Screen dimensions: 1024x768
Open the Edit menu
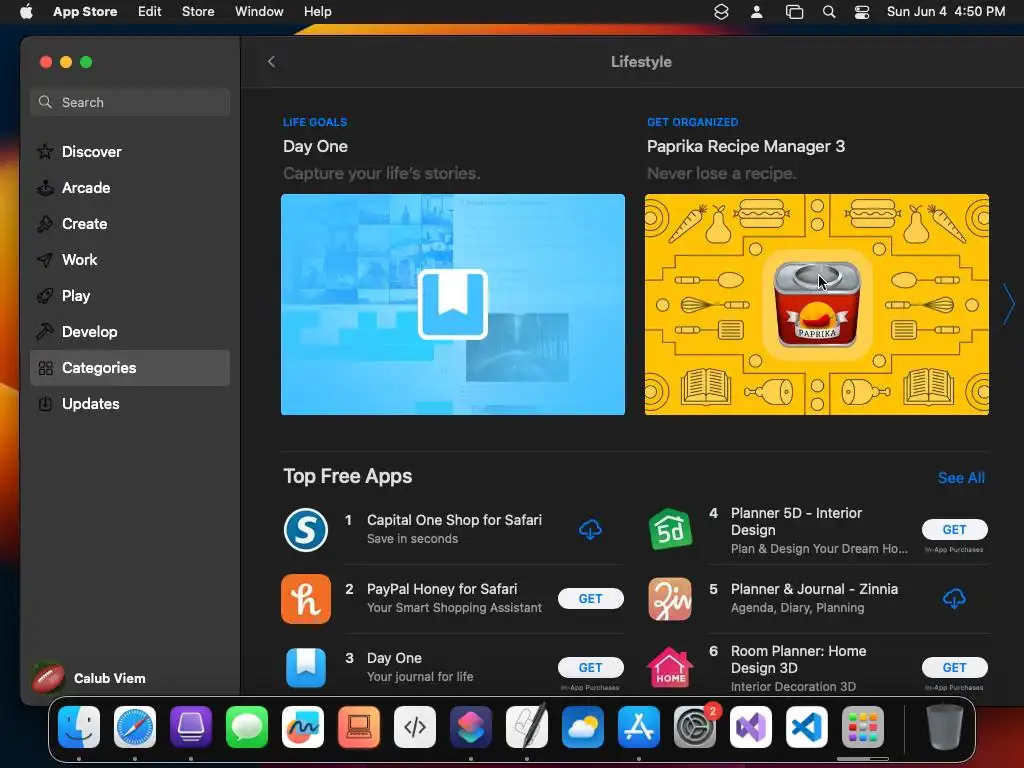[150, 11]
